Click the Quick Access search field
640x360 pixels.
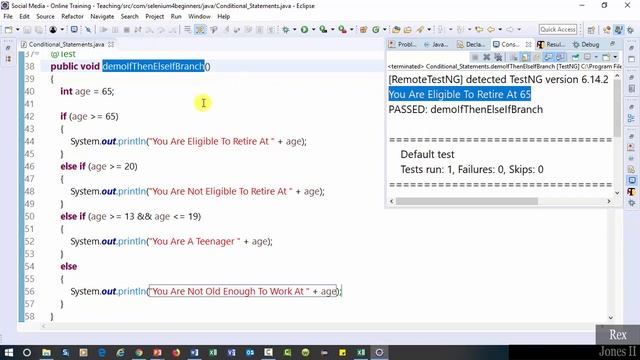pos(558,29)
